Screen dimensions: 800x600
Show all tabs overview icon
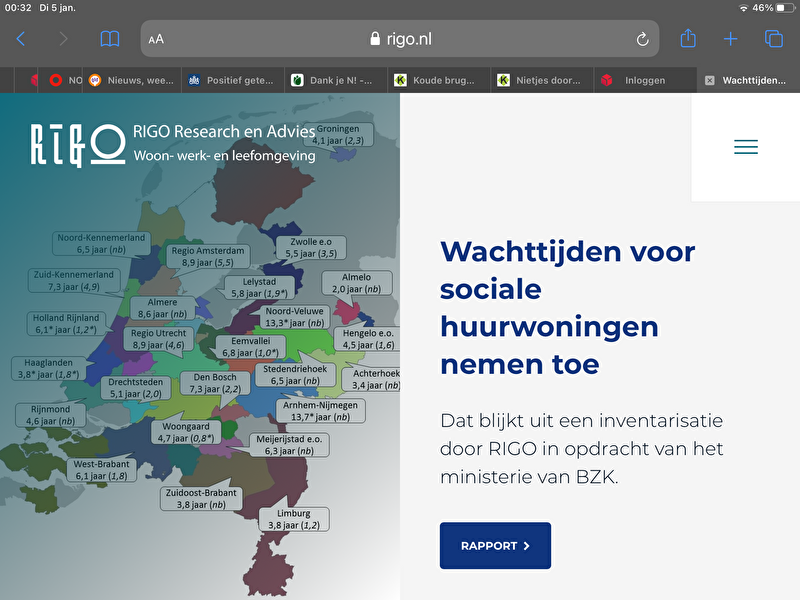773,39
